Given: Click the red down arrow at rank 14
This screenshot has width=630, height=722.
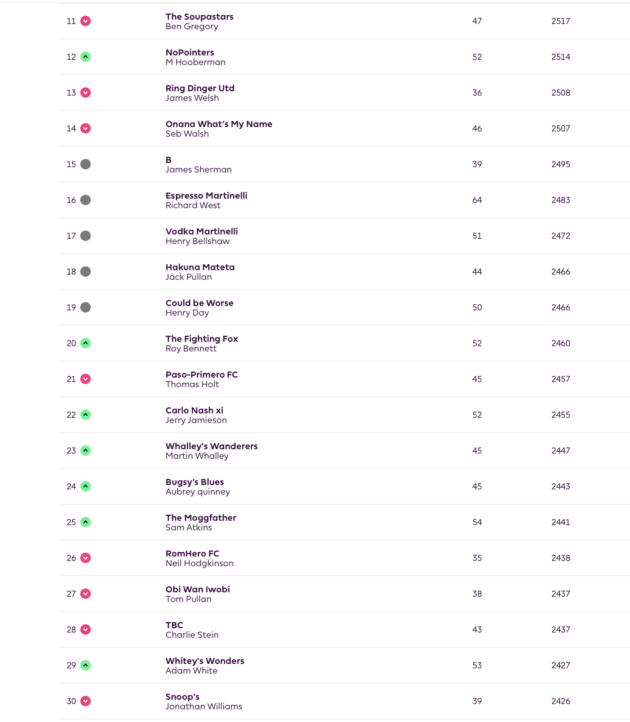Looking at the screenshot, I should click(x=86, y=128).
